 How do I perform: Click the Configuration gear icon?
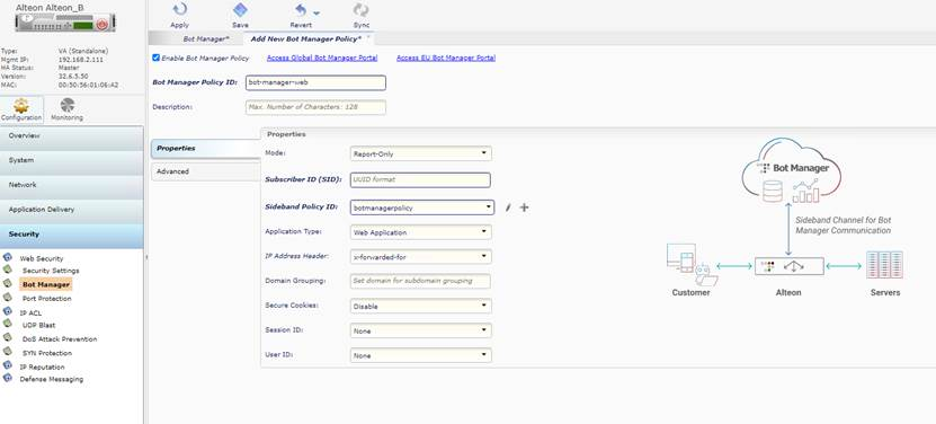pyautogui.click(x=21, y=105)
